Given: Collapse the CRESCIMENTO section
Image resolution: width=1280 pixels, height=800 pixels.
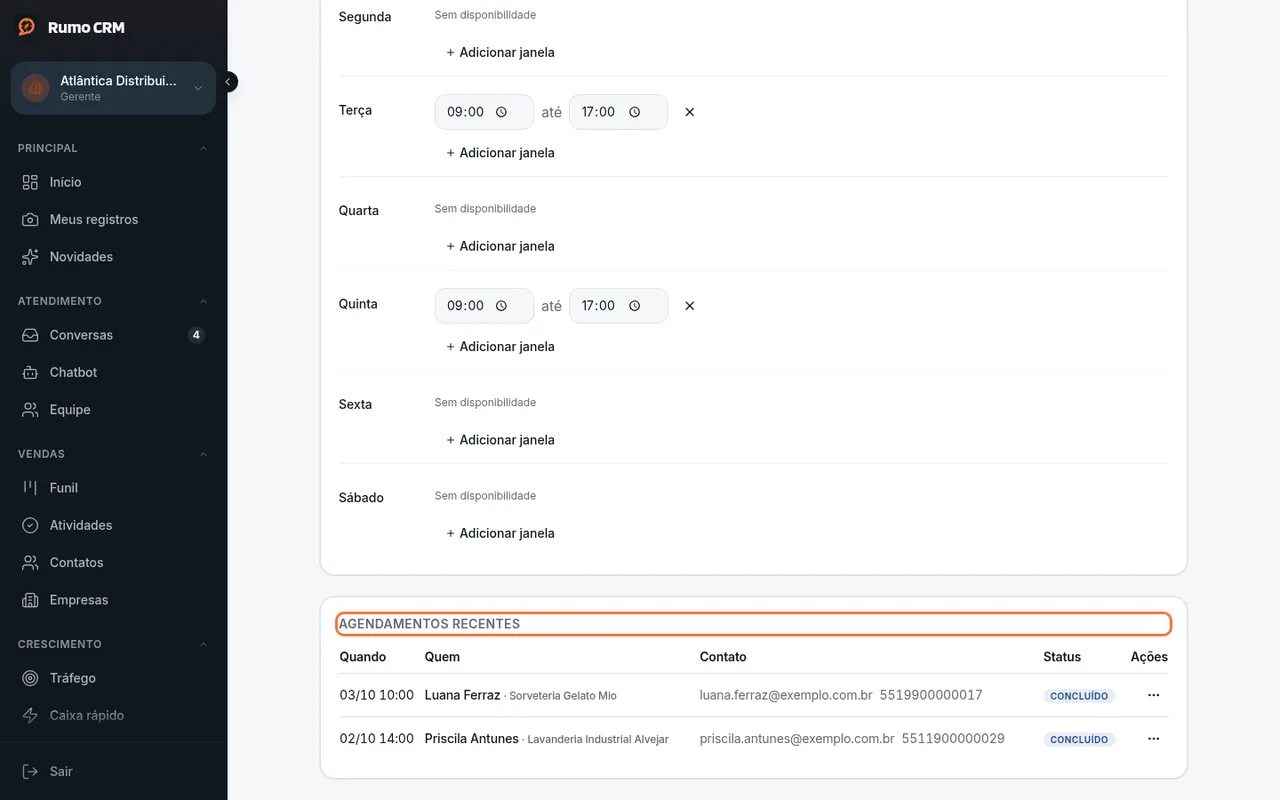Looking at the screenshot, I should 203,644.
